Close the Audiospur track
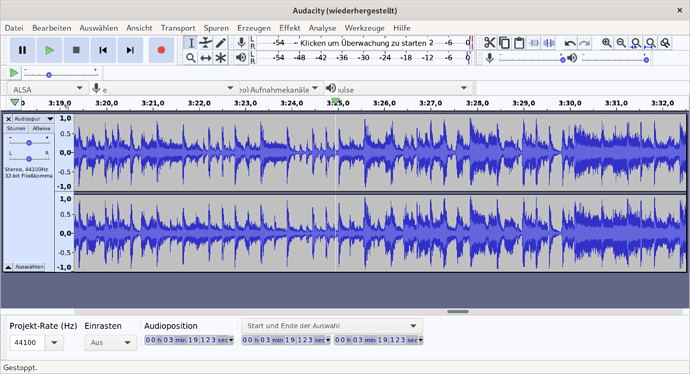The height and width of the screenshot is (374, 690). click(8, 119)
